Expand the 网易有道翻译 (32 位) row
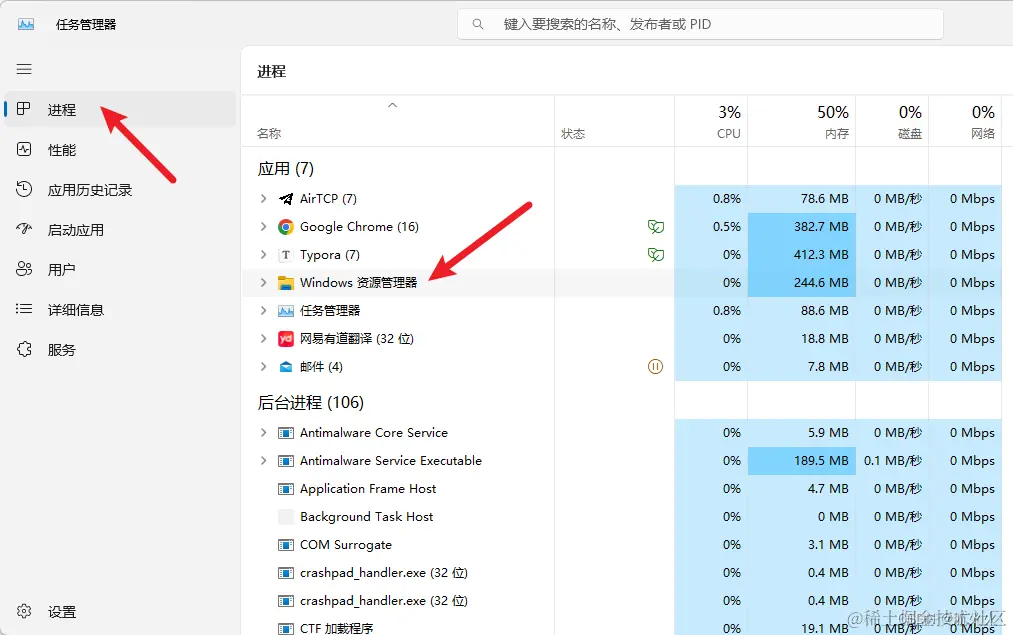This screenshot has width=1013, height=635. coord(263,338)
